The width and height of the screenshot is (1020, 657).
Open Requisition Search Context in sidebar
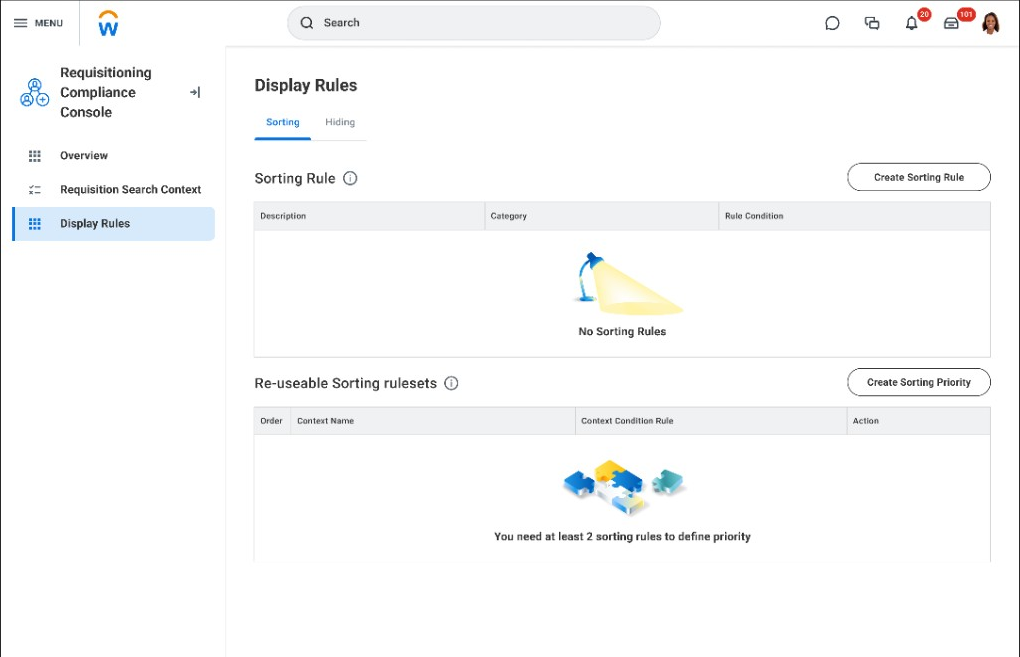[x=113, y=189]
